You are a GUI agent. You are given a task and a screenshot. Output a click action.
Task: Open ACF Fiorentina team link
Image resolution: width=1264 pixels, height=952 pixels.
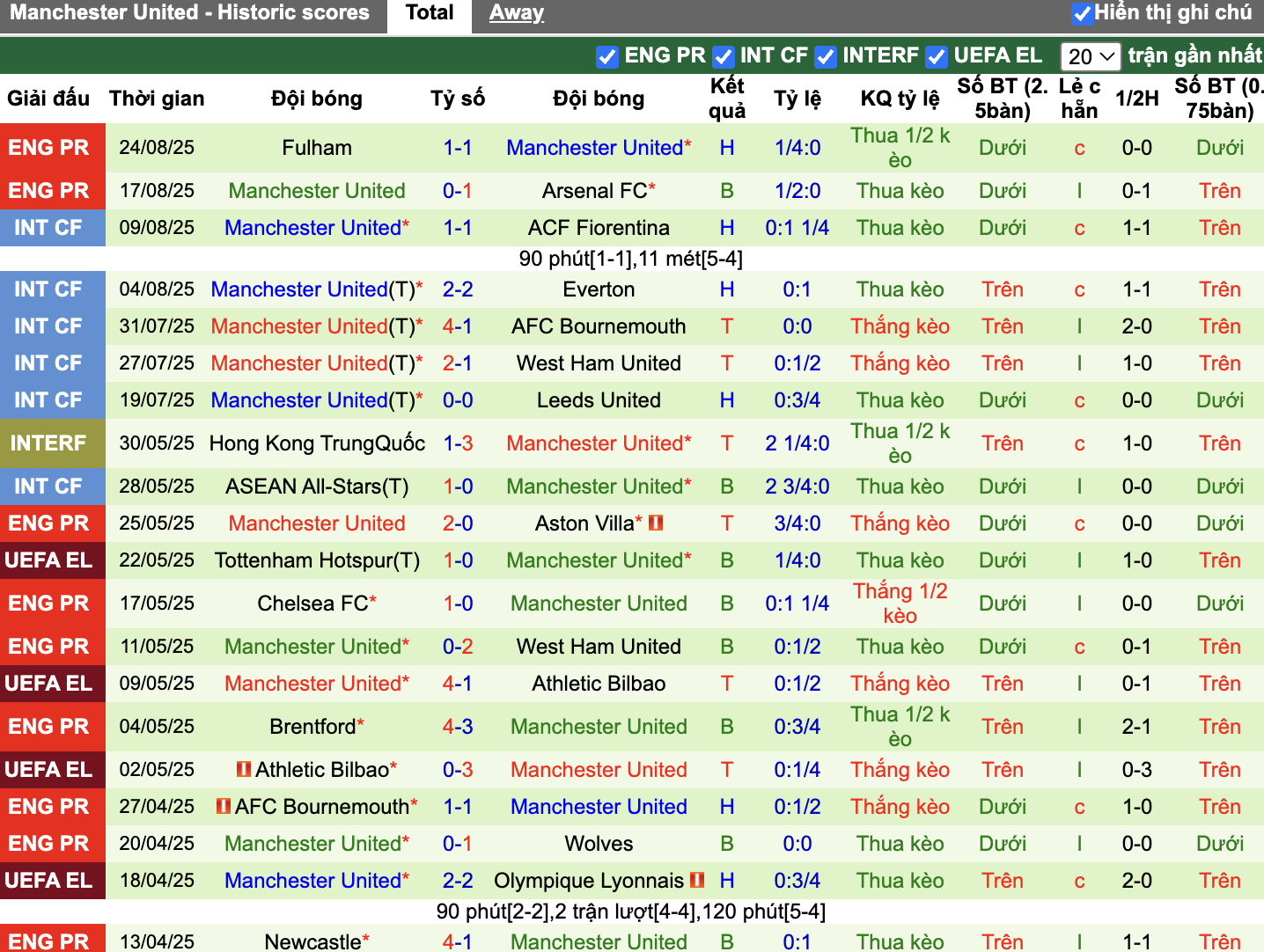[599, 228]
